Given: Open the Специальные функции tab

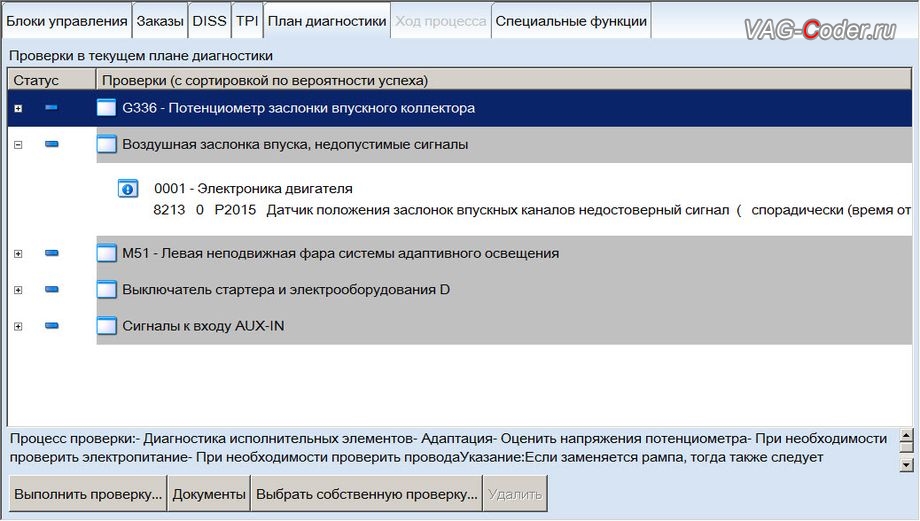Looking at the screenshot, I should (571, 21).
